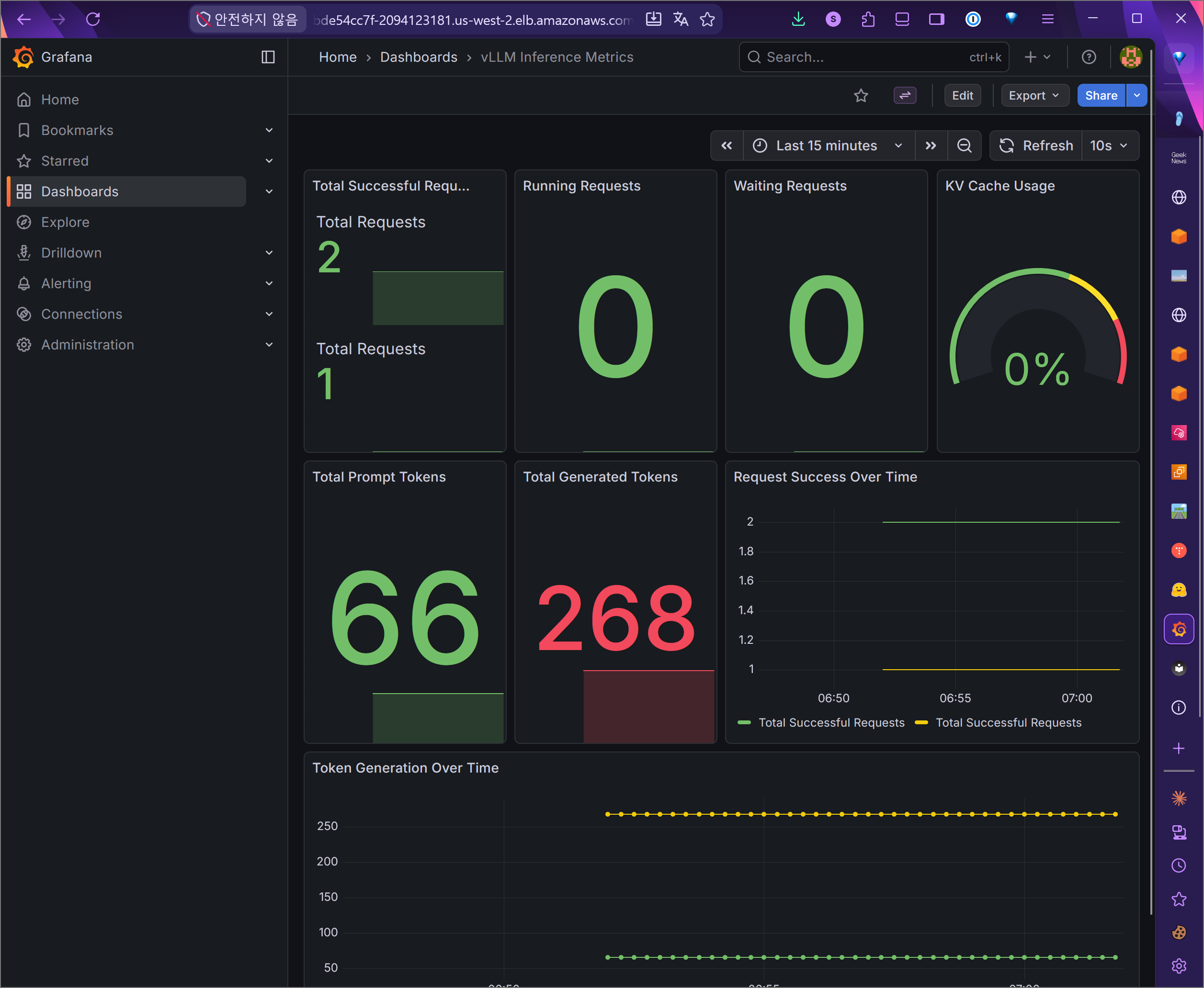The image size is (1204, 988).
Task: Click the Grafana logo icon
Action: (x=23, y=57)
